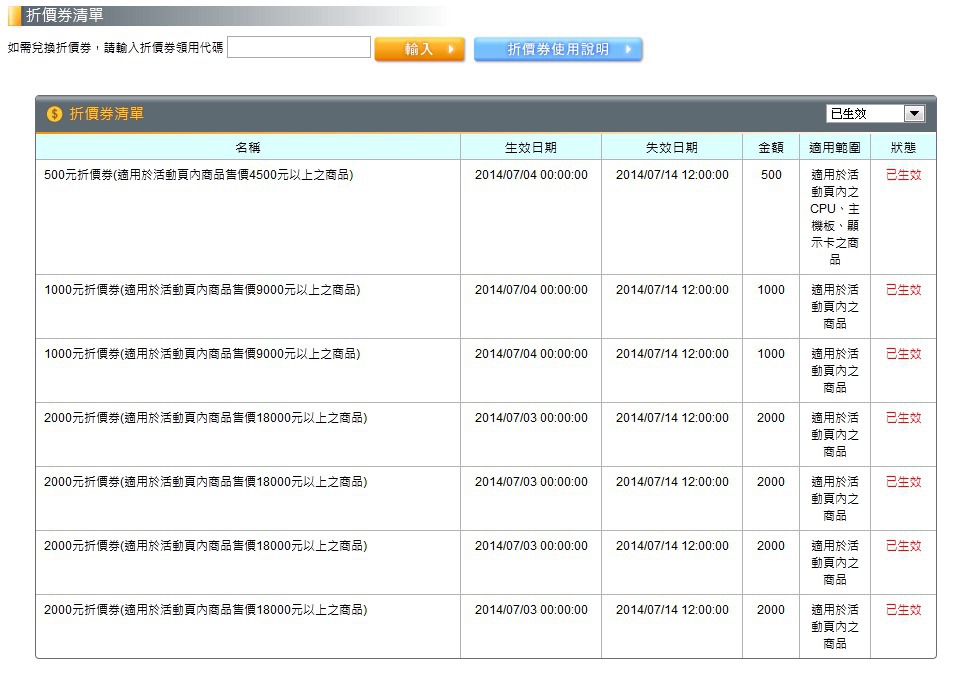Click the 金額 column header

pyautogui.click(x=771, y=147)
